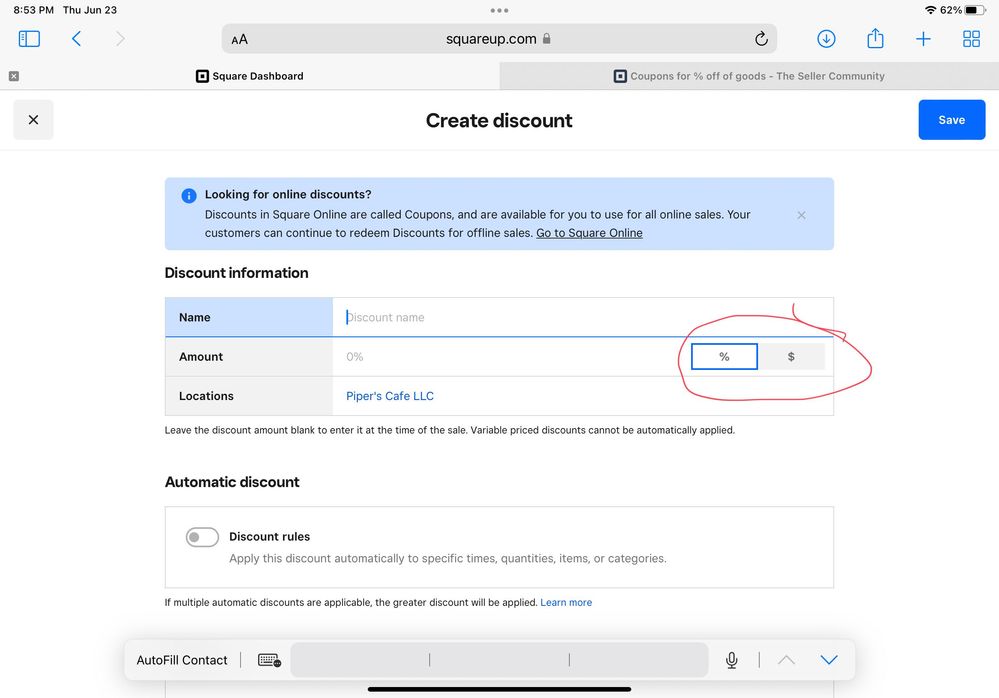This screenshot has height=698, width=999.
Task: Switch to the Seller Community Coupons tab
Action: click(x=749, y=76)
